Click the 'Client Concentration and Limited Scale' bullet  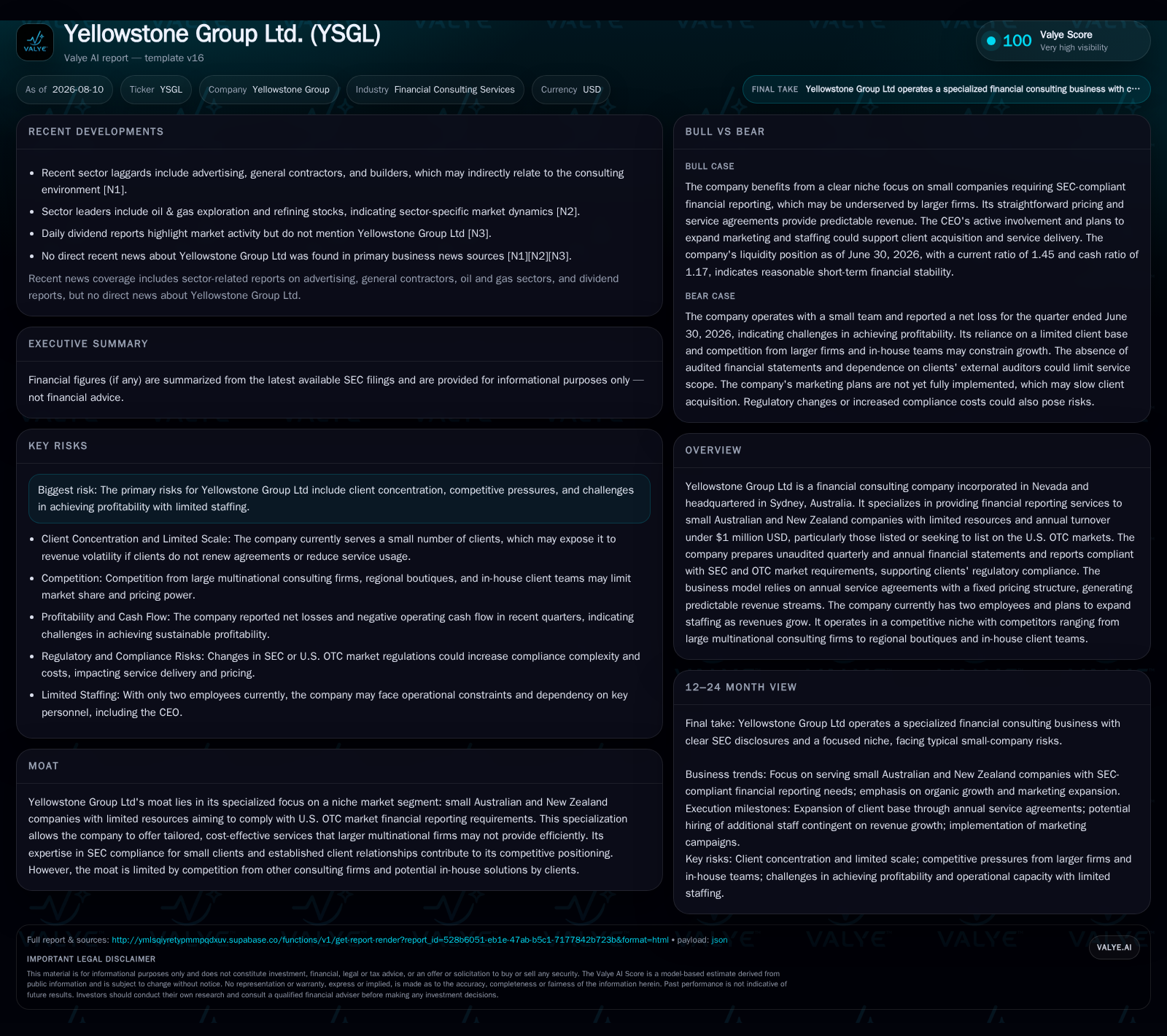click(338, 548)
